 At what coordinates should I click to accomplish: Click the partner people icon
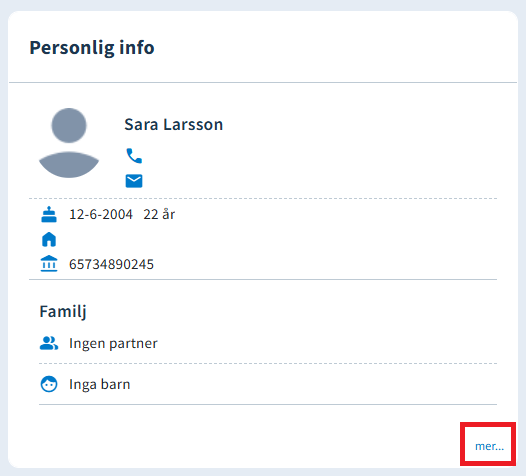tap(49, 343)
